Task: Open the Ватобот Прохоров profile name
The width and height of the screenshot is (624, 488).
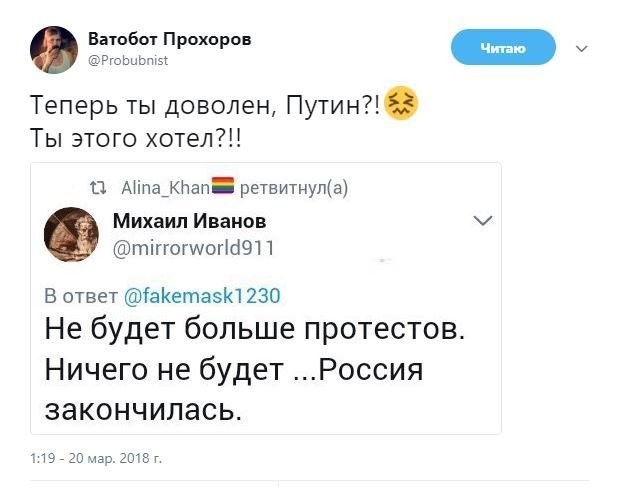Action: click(x=169, y=38)
